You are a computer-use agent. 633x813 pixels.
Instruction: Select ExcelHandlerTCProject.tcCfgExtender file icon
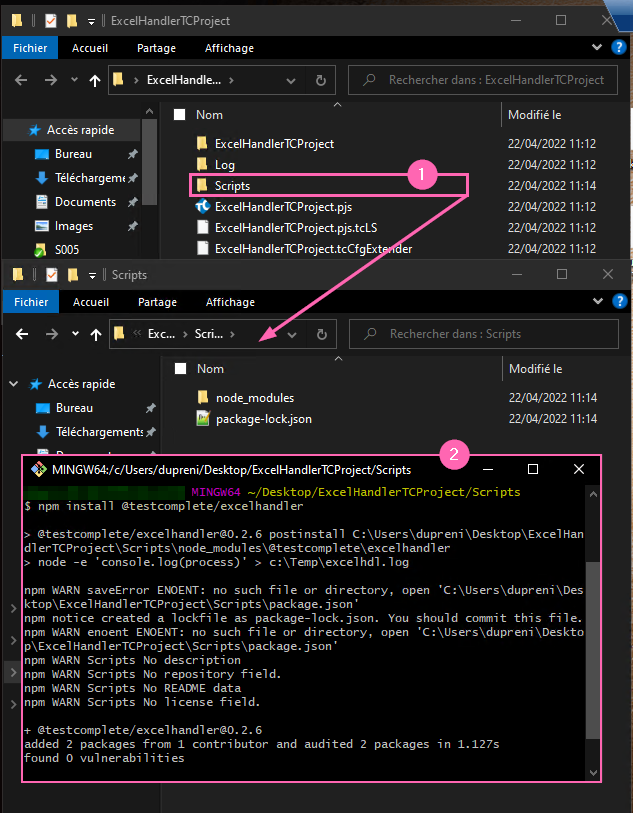pyautogui.click(x=202, y=248)
